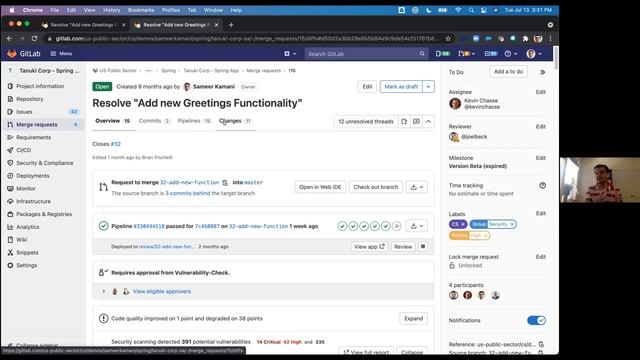Open Analytics in sidebar
Image resolution: width=640 pixels, height=360 pixels.
(x=28, y=227)
